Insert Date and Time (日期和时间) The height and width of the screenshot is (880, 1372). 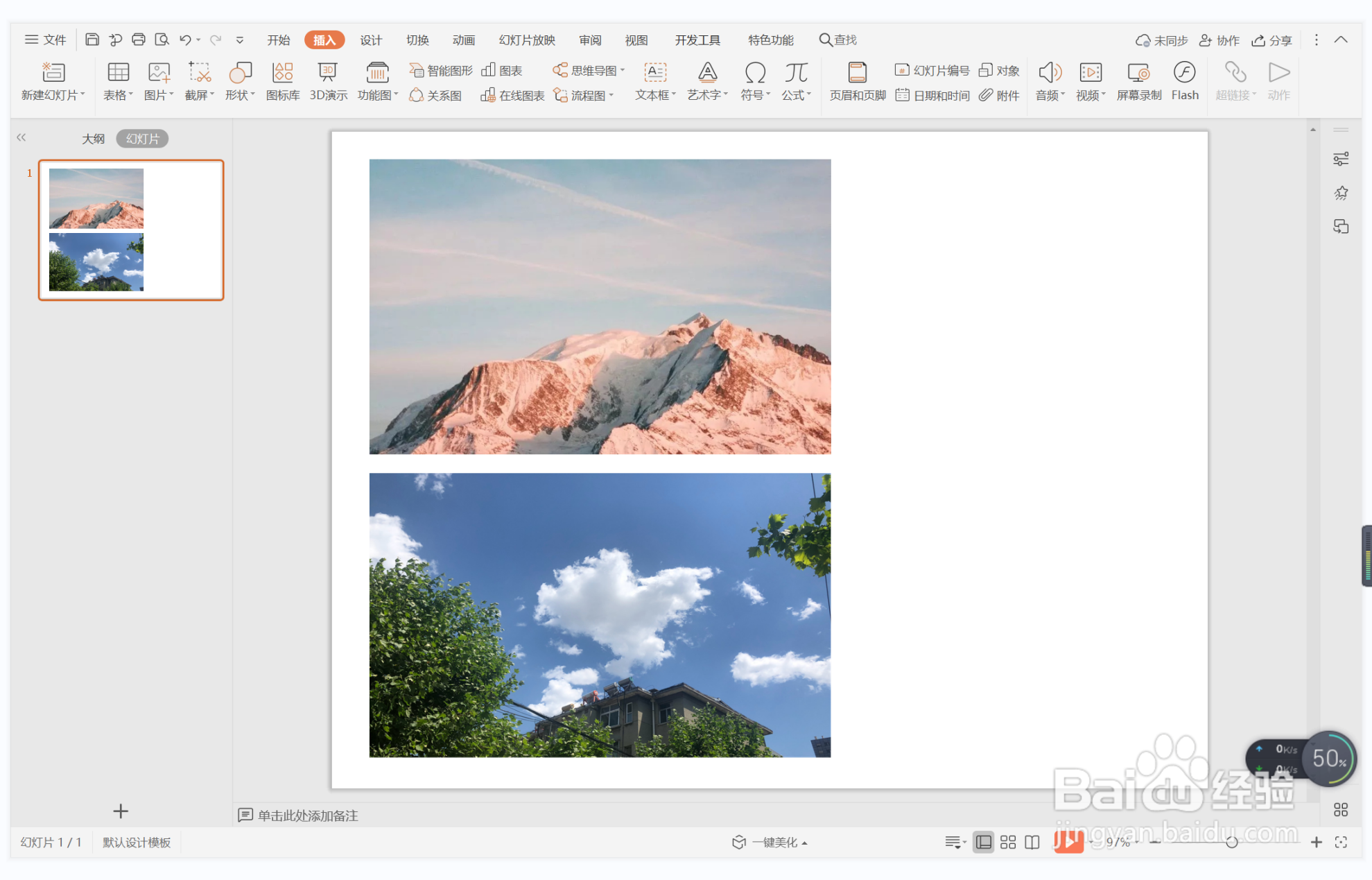[x=932, y=96]
